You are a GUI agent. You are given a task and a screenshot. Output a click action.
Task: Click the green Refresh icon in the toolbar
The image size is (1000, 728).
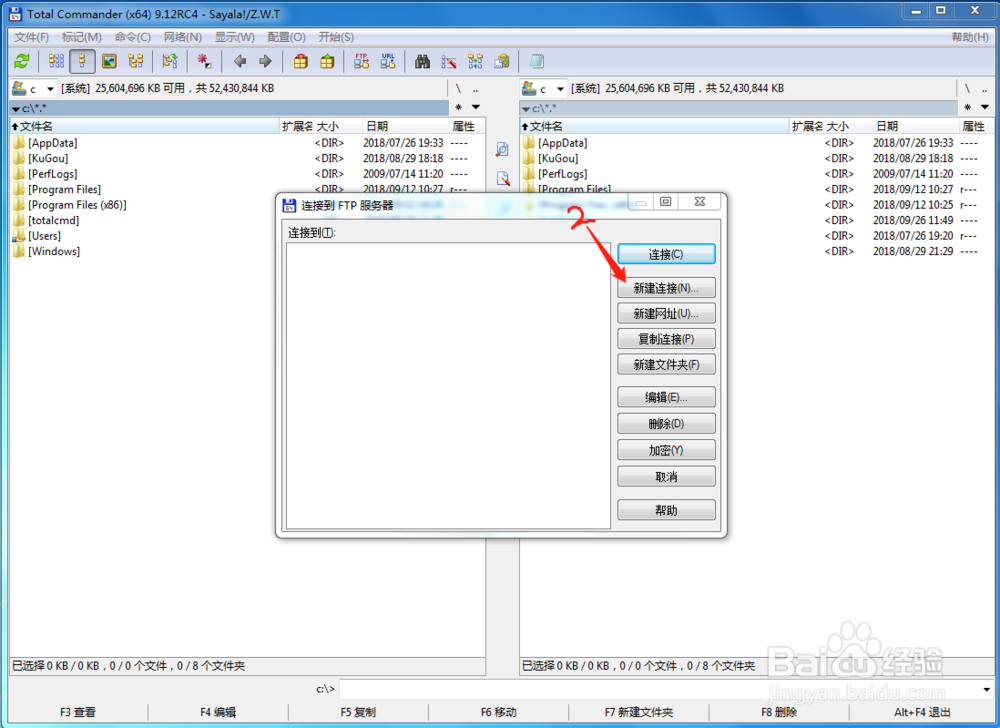pos(22,61)
